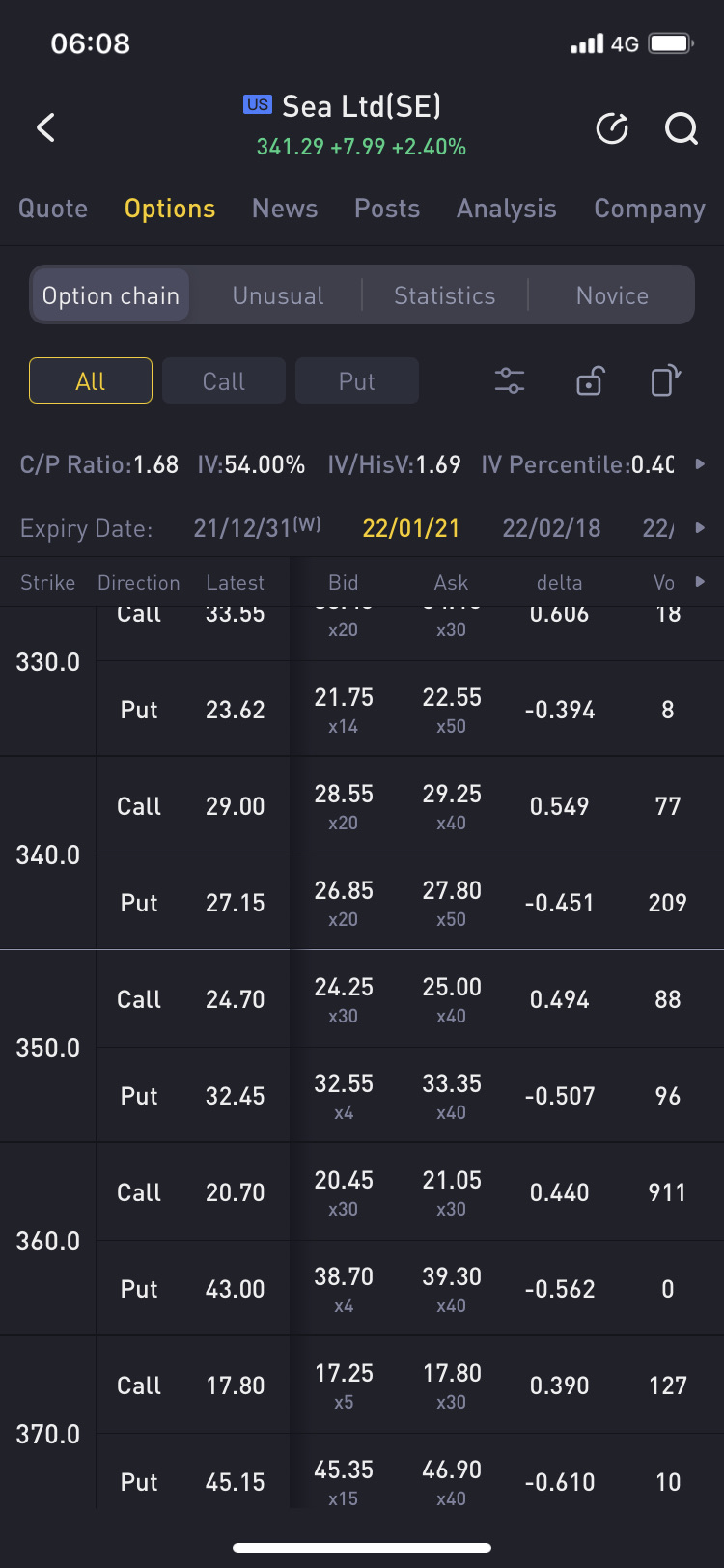Open the Unusual options tab

[278, 295]
